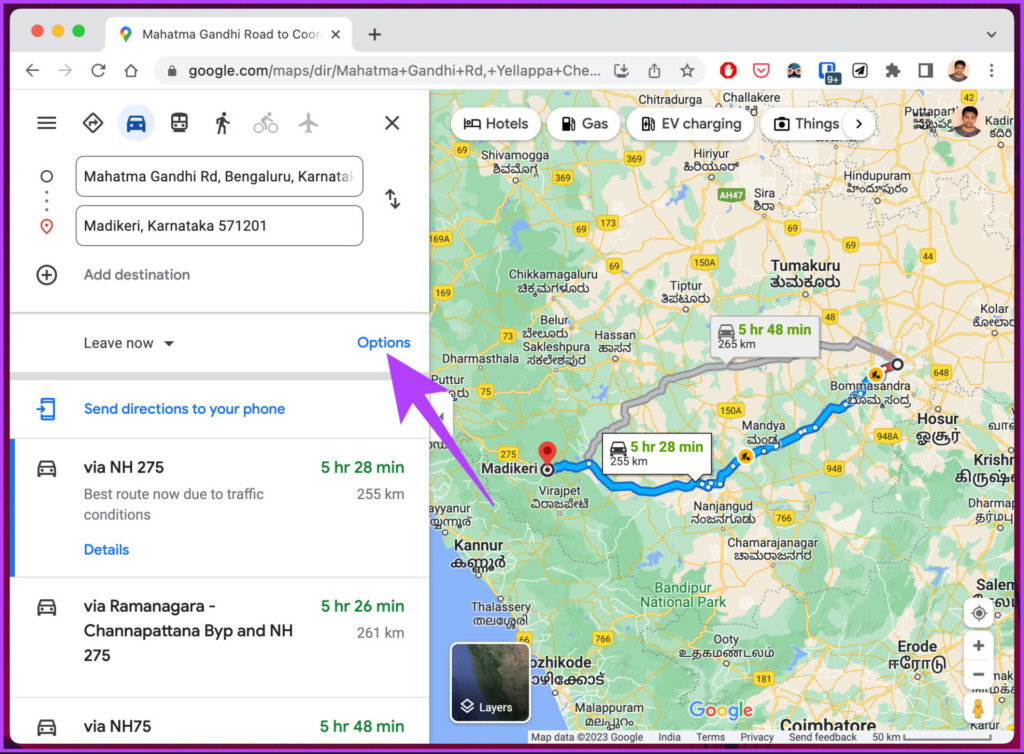Open route Options
Viewport: 1024px width, 754px height.
[x=383, y=343]
